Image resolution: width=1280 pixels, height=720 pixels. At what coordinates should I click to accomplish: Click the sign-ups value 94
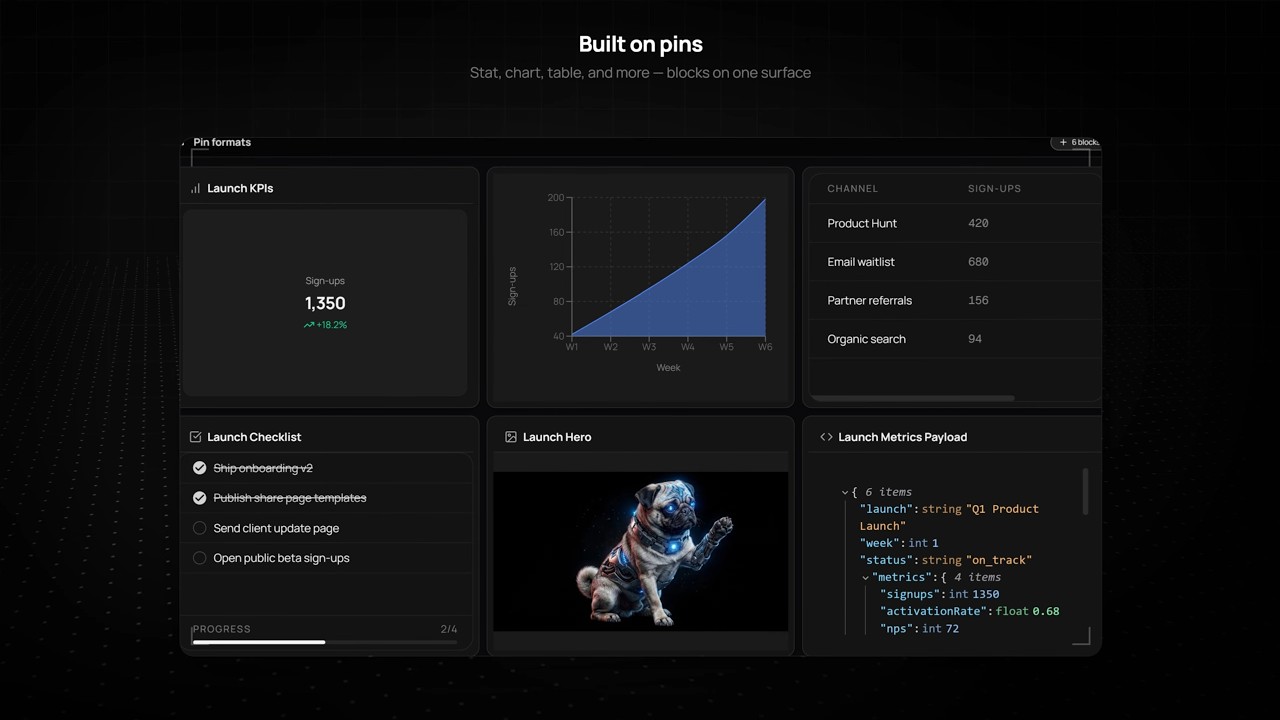click(x=975, y=339)
